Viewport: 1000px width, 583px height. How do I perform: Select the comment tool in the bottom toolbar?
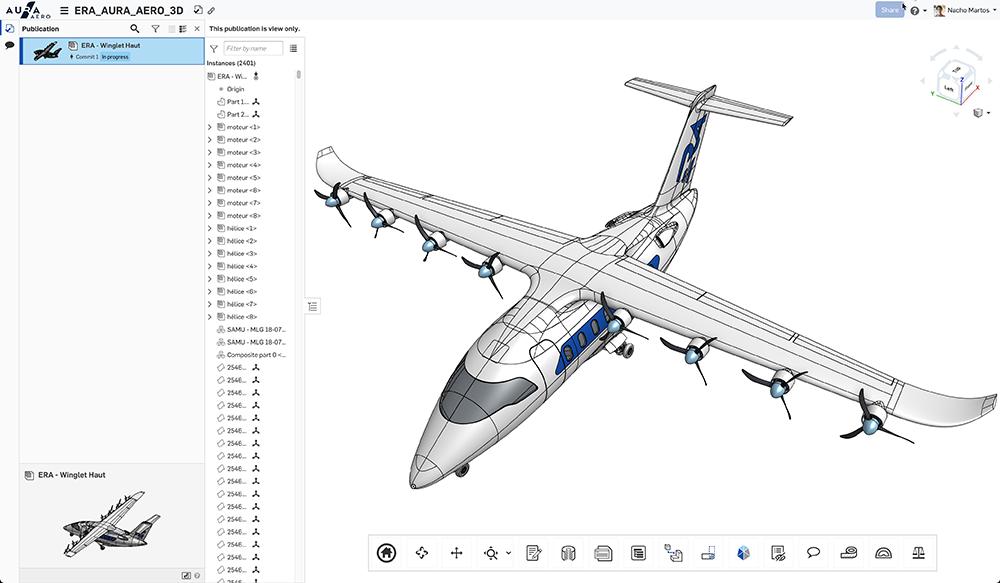[813, 552]
